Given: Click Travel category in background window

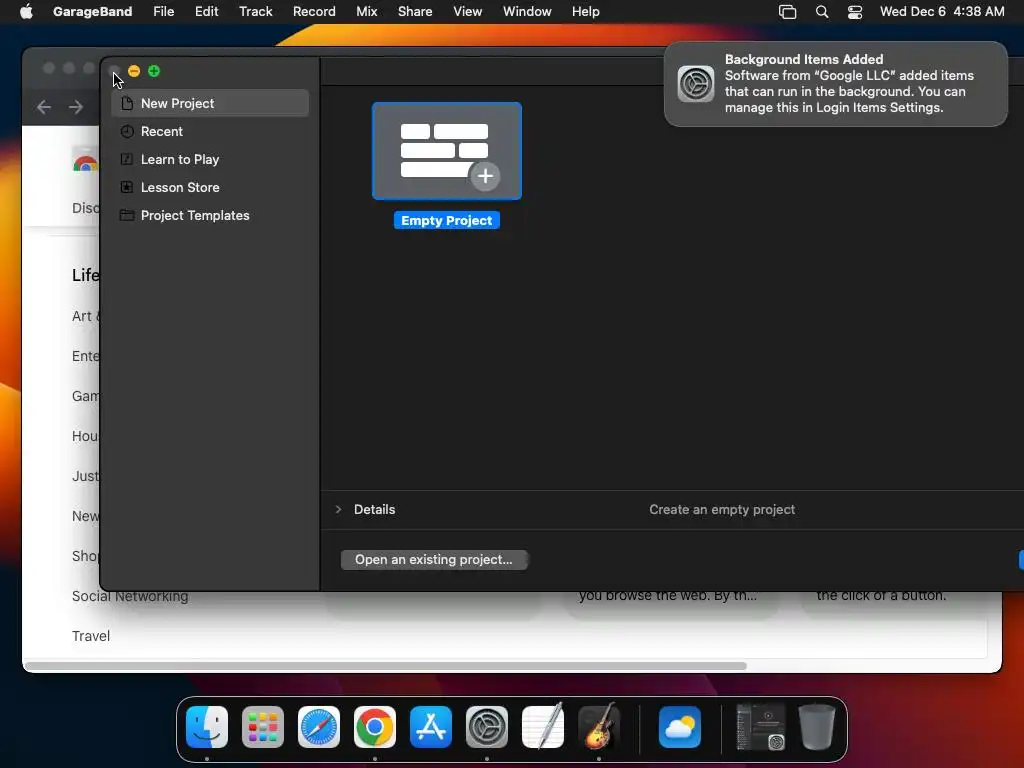Looking at the screenshot, I should point(91,636).
